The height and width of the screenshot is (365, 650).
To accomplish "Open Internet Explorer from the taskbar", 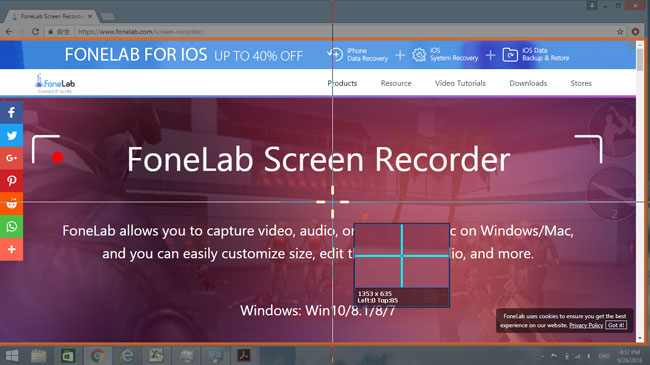I will coord(127,356).
